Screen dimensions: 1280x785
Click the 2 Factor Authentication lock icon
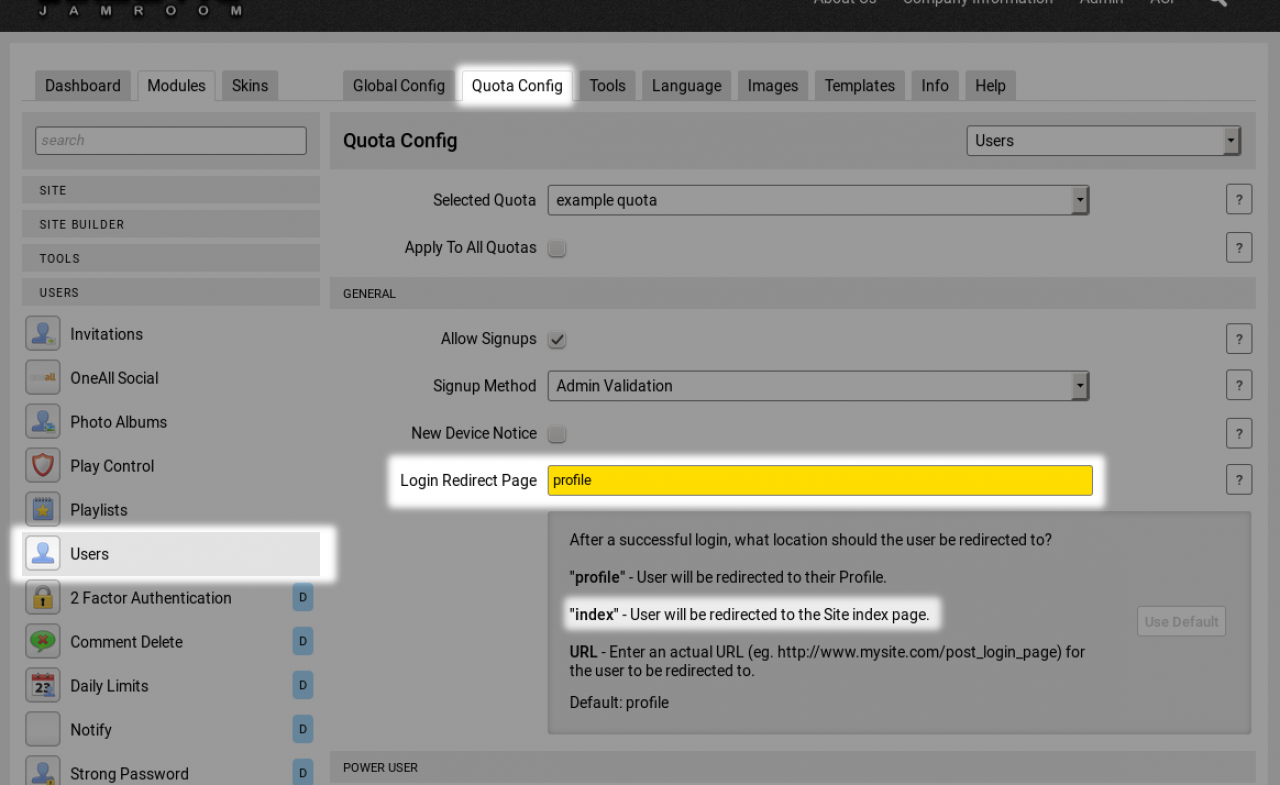coord(43,598)
